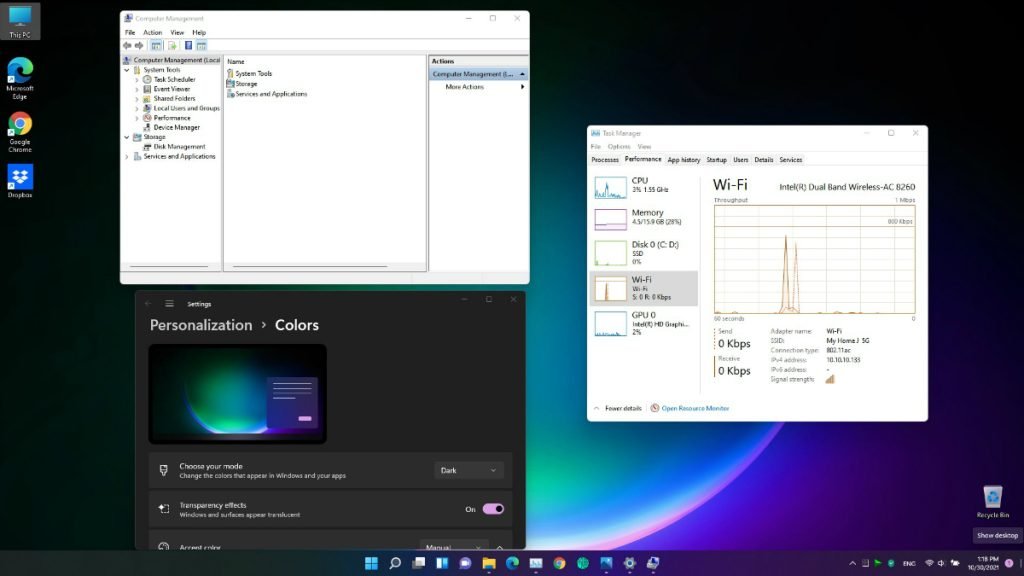The width and height of the screenshot is (1024, 576).
Task: Select the Recycle Bin desktop icon
Action: 993,502
